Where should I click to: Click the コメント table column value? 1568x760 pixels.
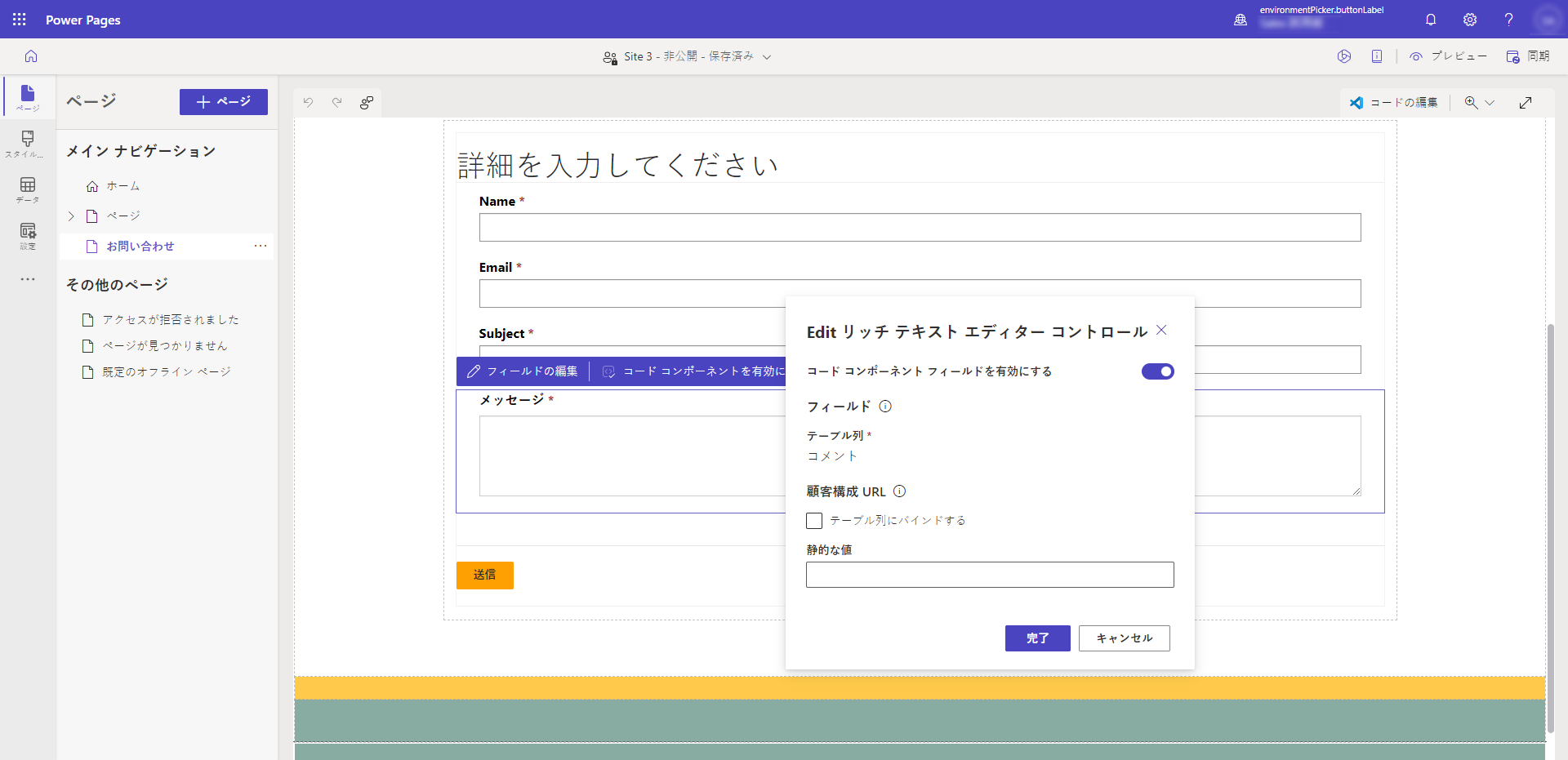(x=832, y=456)
